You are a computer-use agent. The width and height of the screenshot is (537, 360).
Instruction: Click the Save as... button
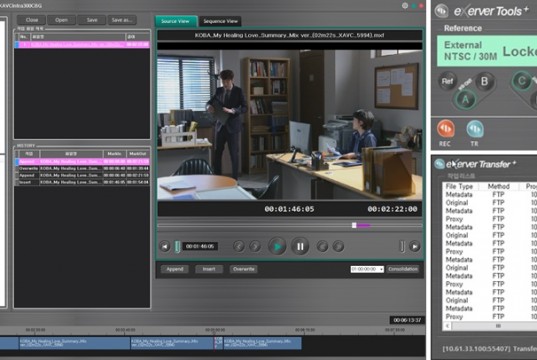[122, 20]
